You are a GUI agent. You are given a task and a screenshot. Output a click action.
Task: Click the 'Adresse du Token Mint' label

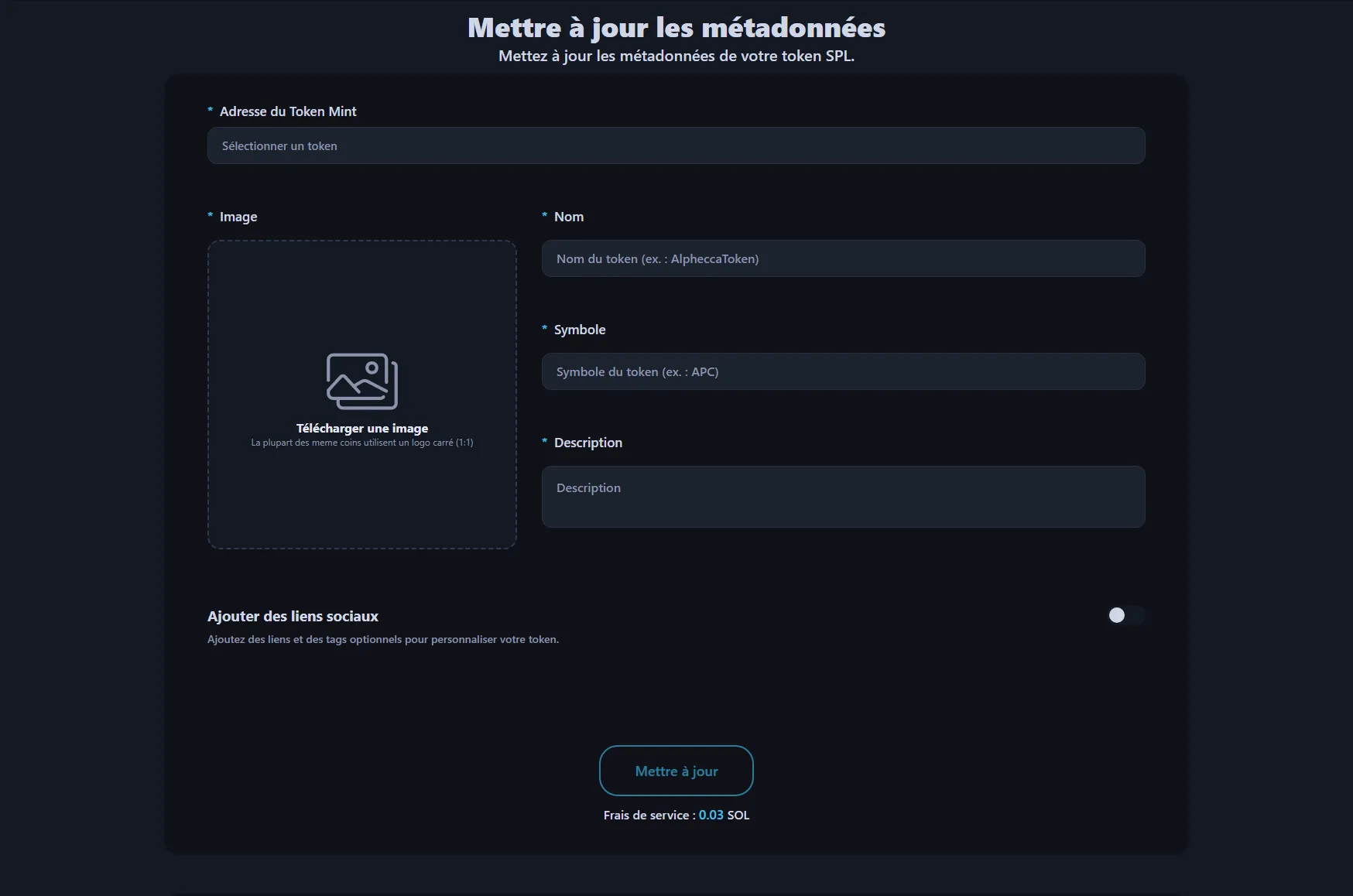288,111
